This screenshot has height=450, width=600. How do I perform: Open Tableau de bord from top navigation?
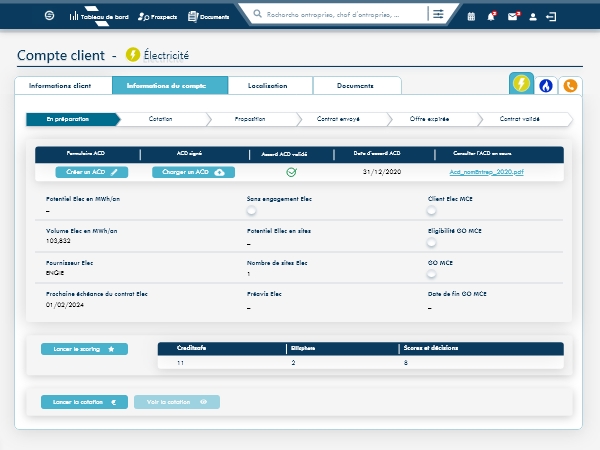[99, 16]
